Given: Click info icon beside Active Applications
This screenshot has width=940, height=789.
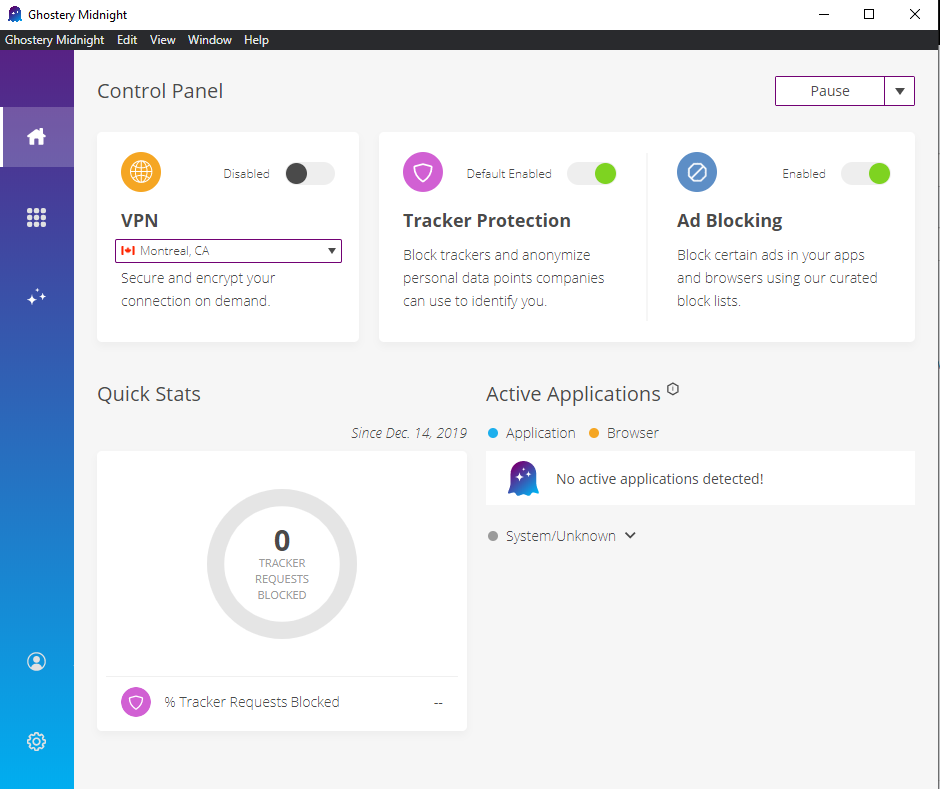Looking at the screenshot, I should 673,390.
